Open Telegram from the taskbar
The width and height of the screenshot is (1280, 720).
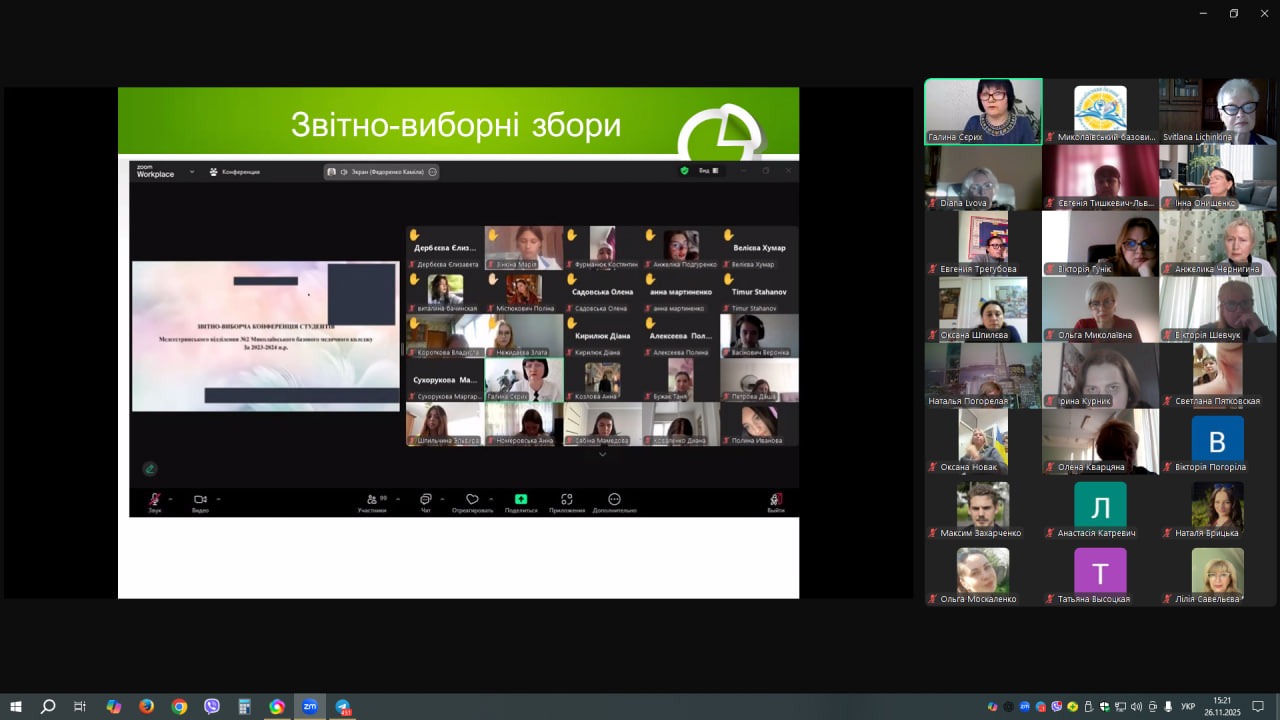click(x=343, y=707)
